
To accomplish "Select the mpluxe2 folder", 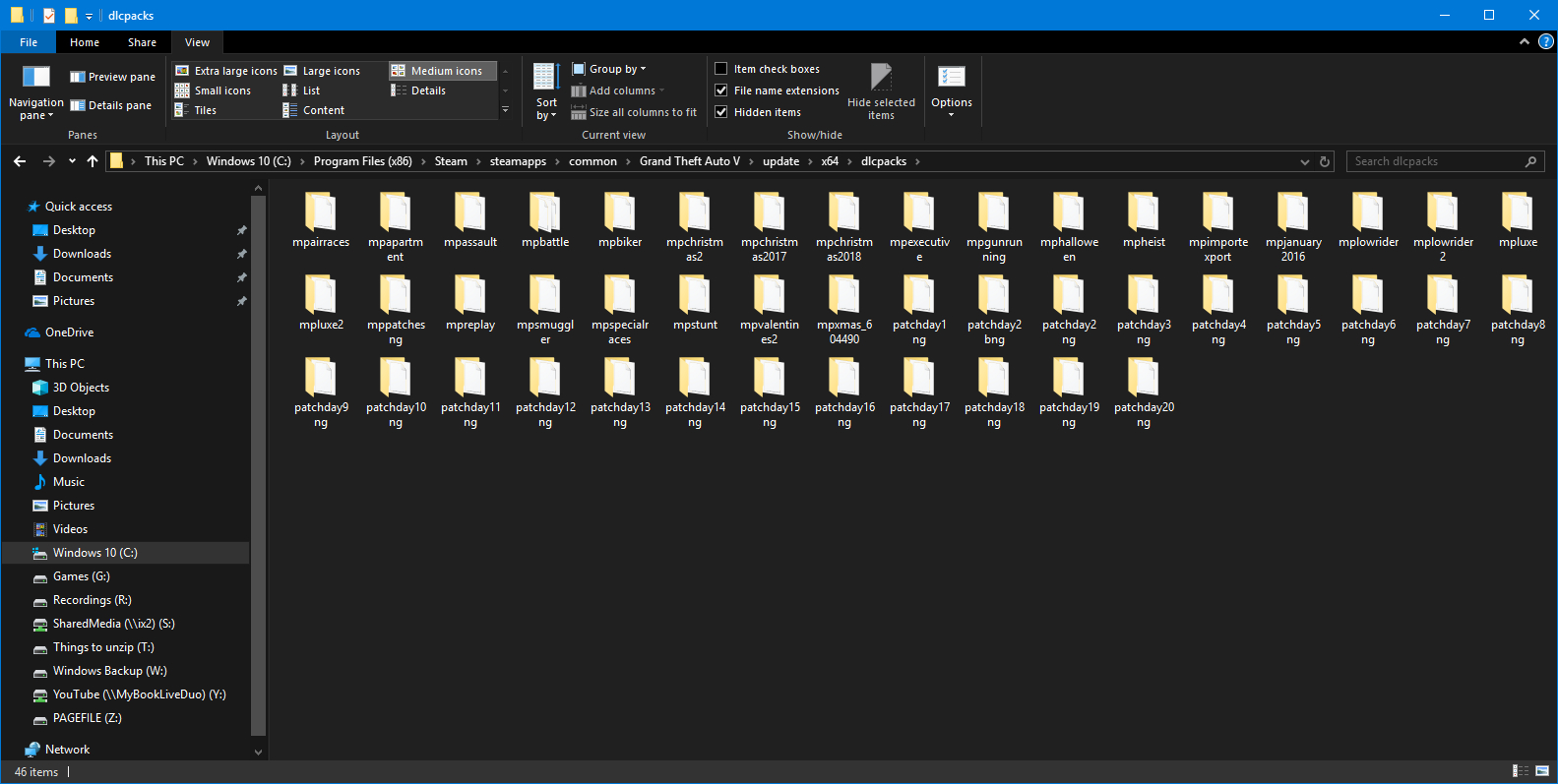I will (321, 304).
